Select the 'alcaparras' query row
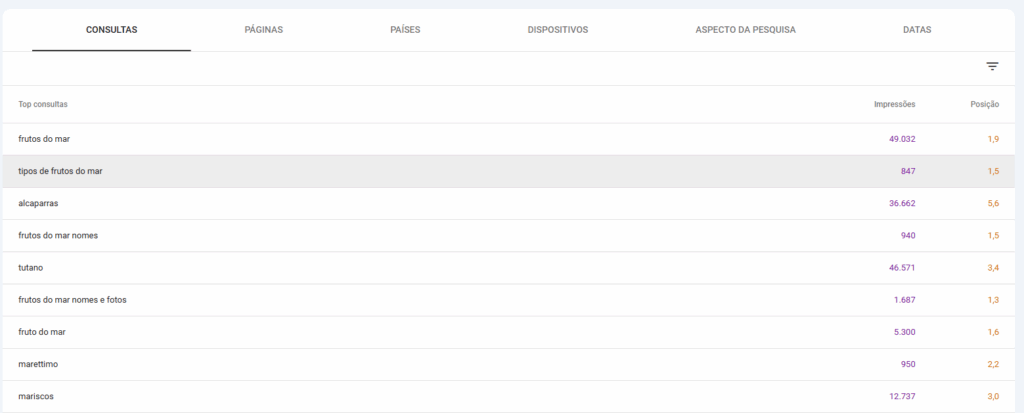This screenshot has width=1024, height=413. [40, 203]
